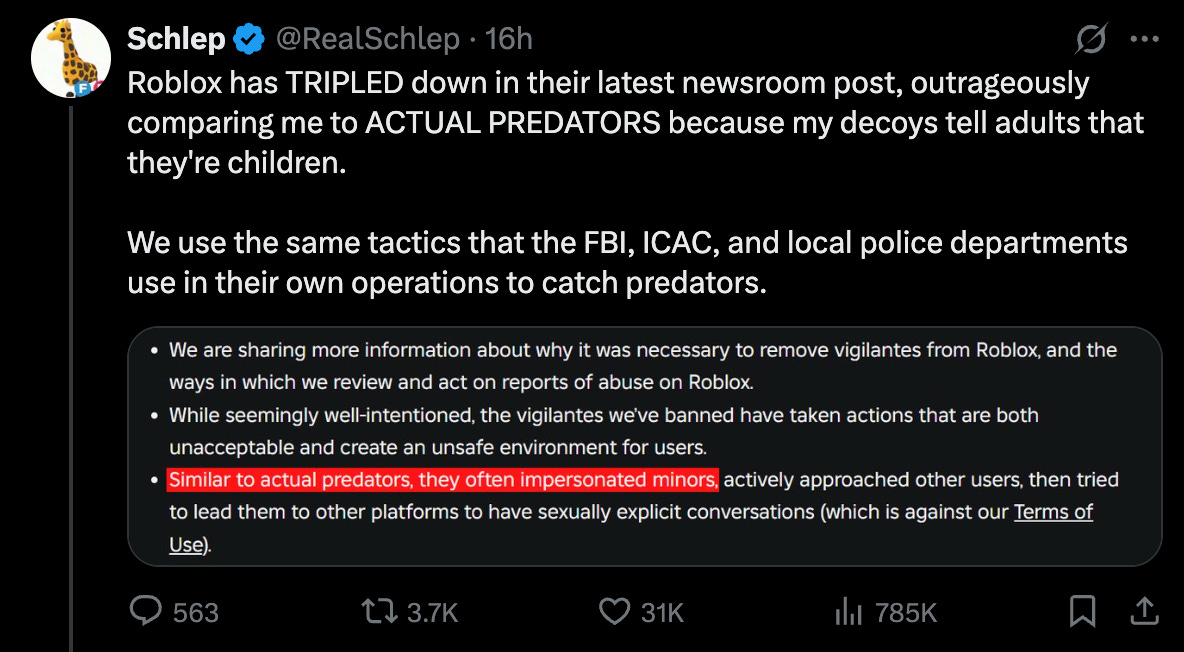Image resolution: width=1184 pixels, height=652 pixels.
Task: Click the 785K views count
Action: [x=905, y=613]
